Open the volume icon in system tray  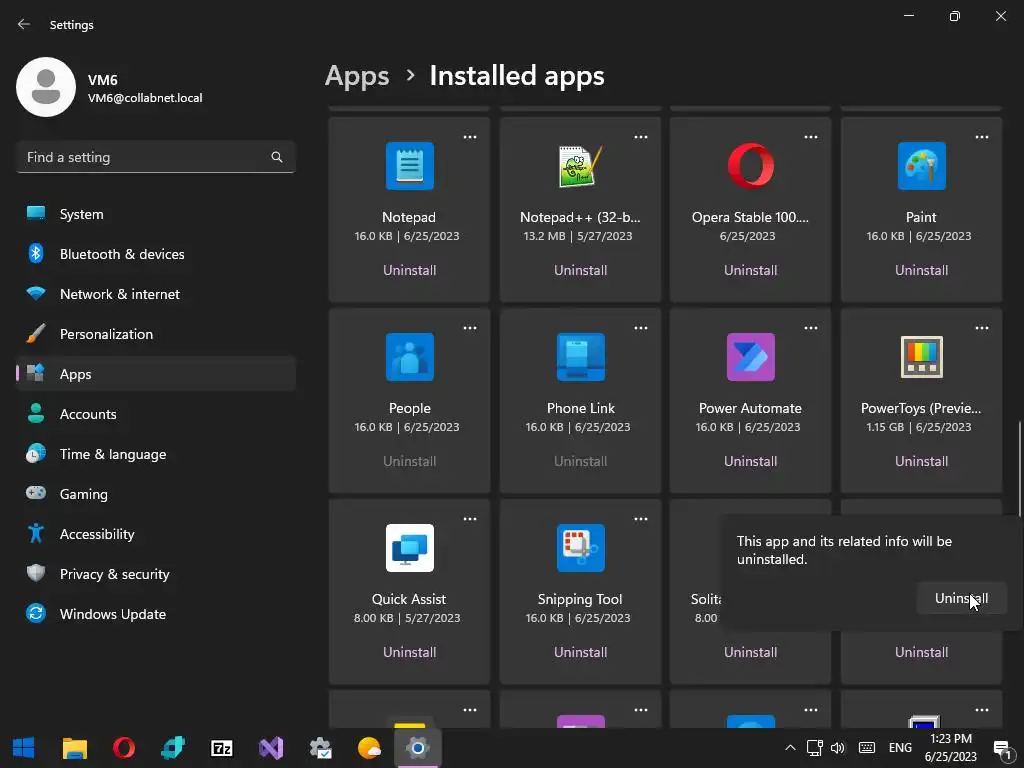pos(837,748)
